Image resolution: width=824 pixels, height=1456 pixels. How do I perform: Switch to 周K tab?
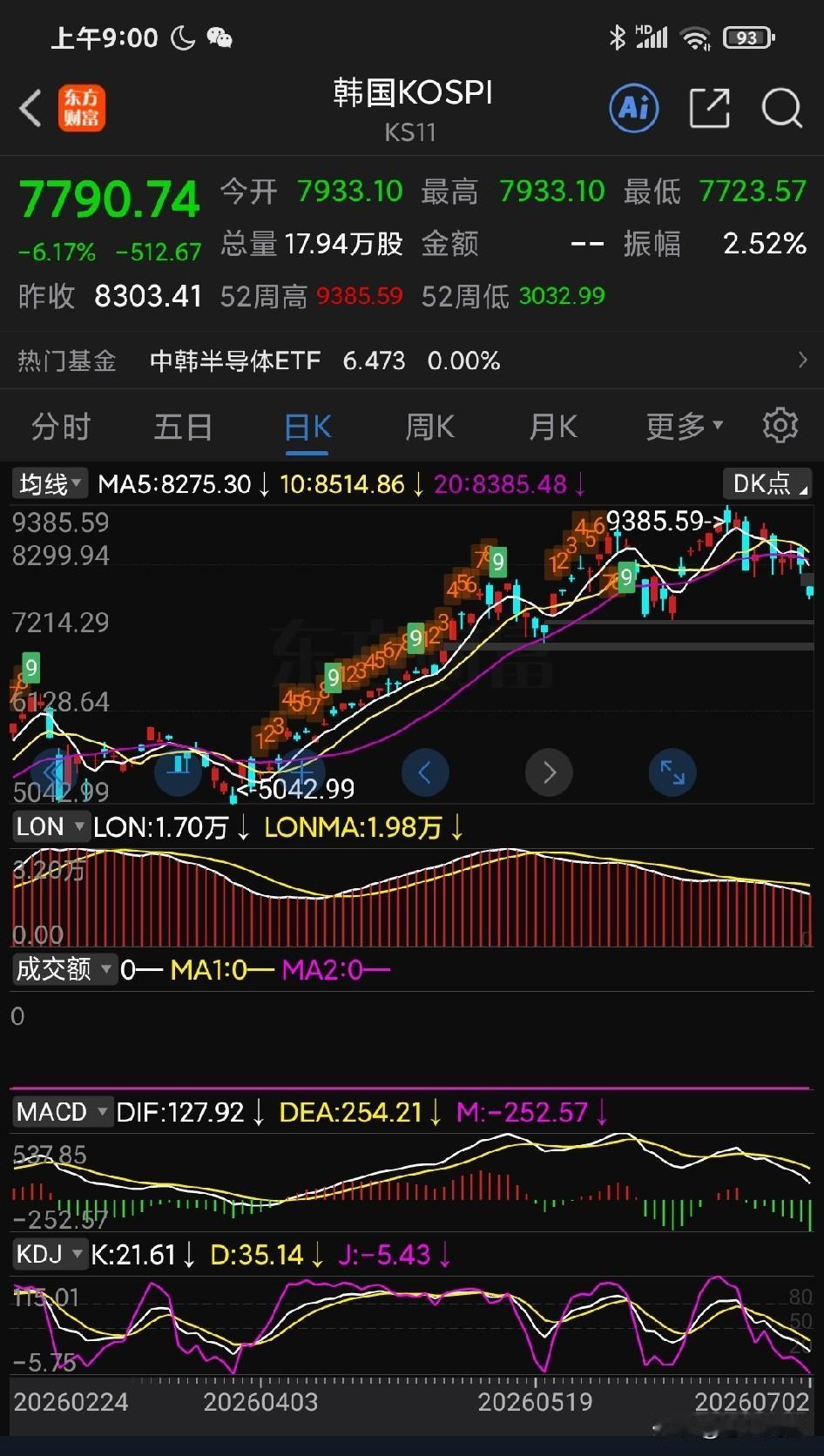point(429,427)
